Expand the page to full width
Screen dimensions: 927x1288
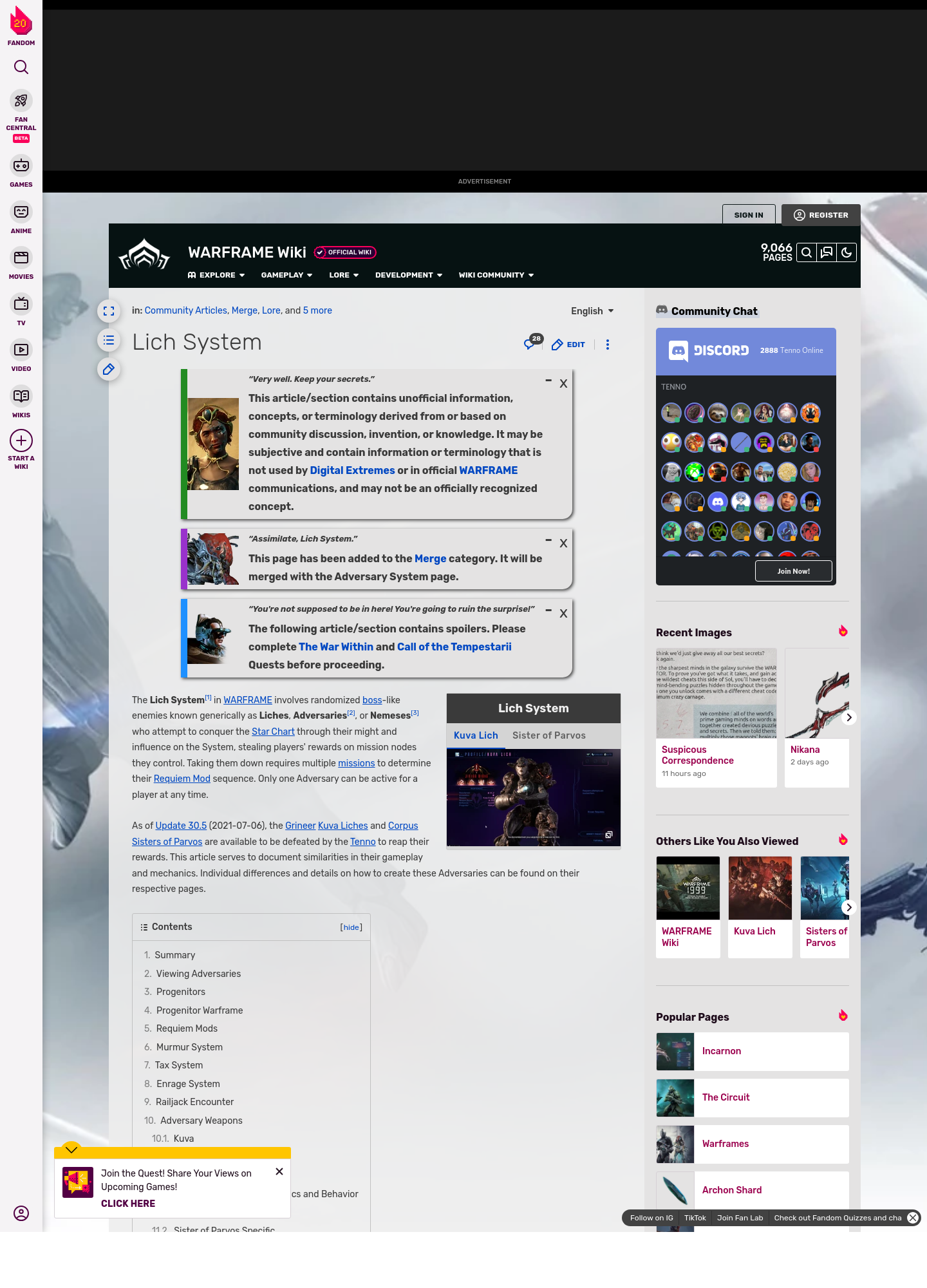(109, 311)
